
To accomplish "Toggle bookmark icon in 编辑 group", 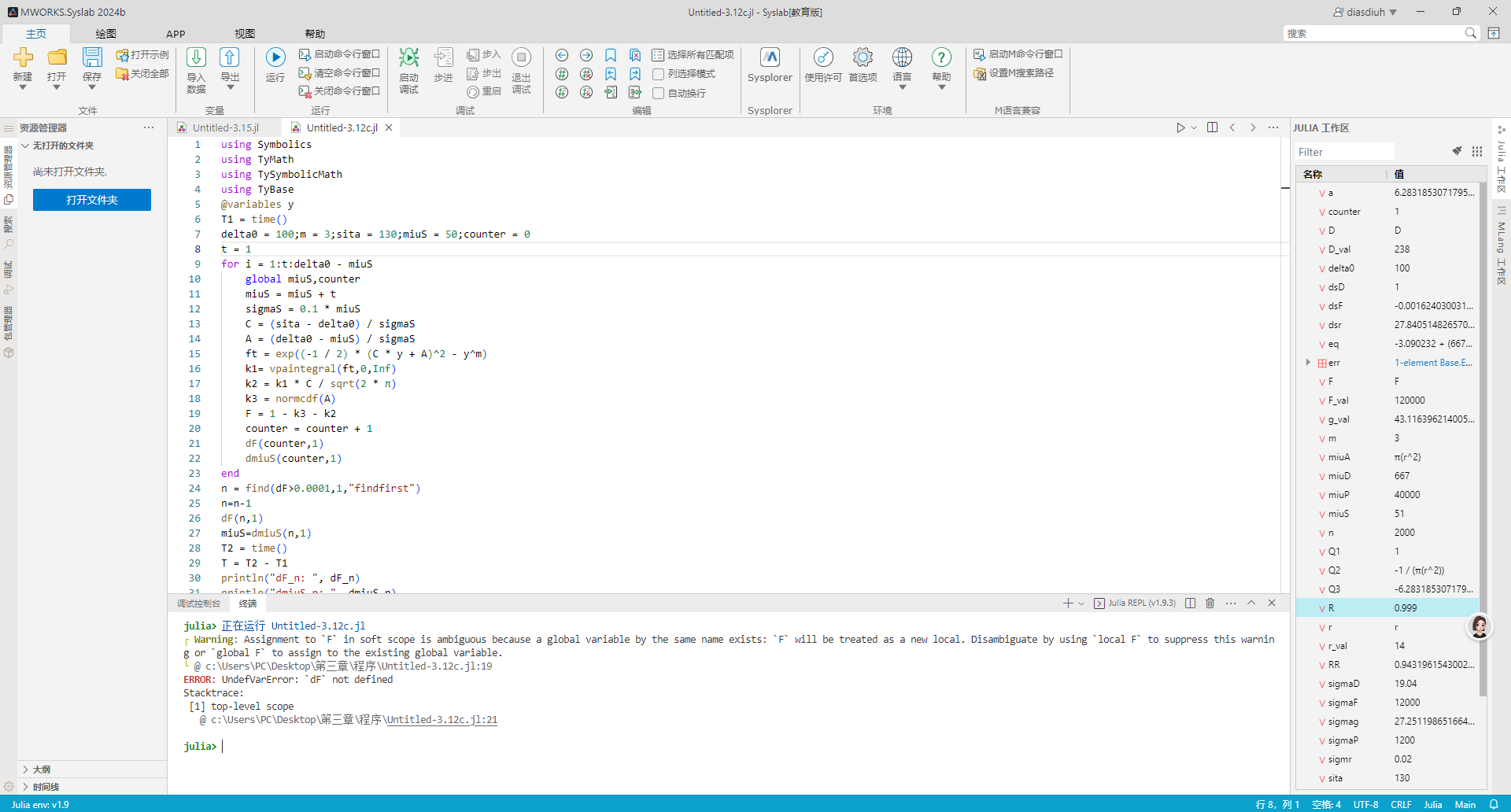I will click(611, 55).
